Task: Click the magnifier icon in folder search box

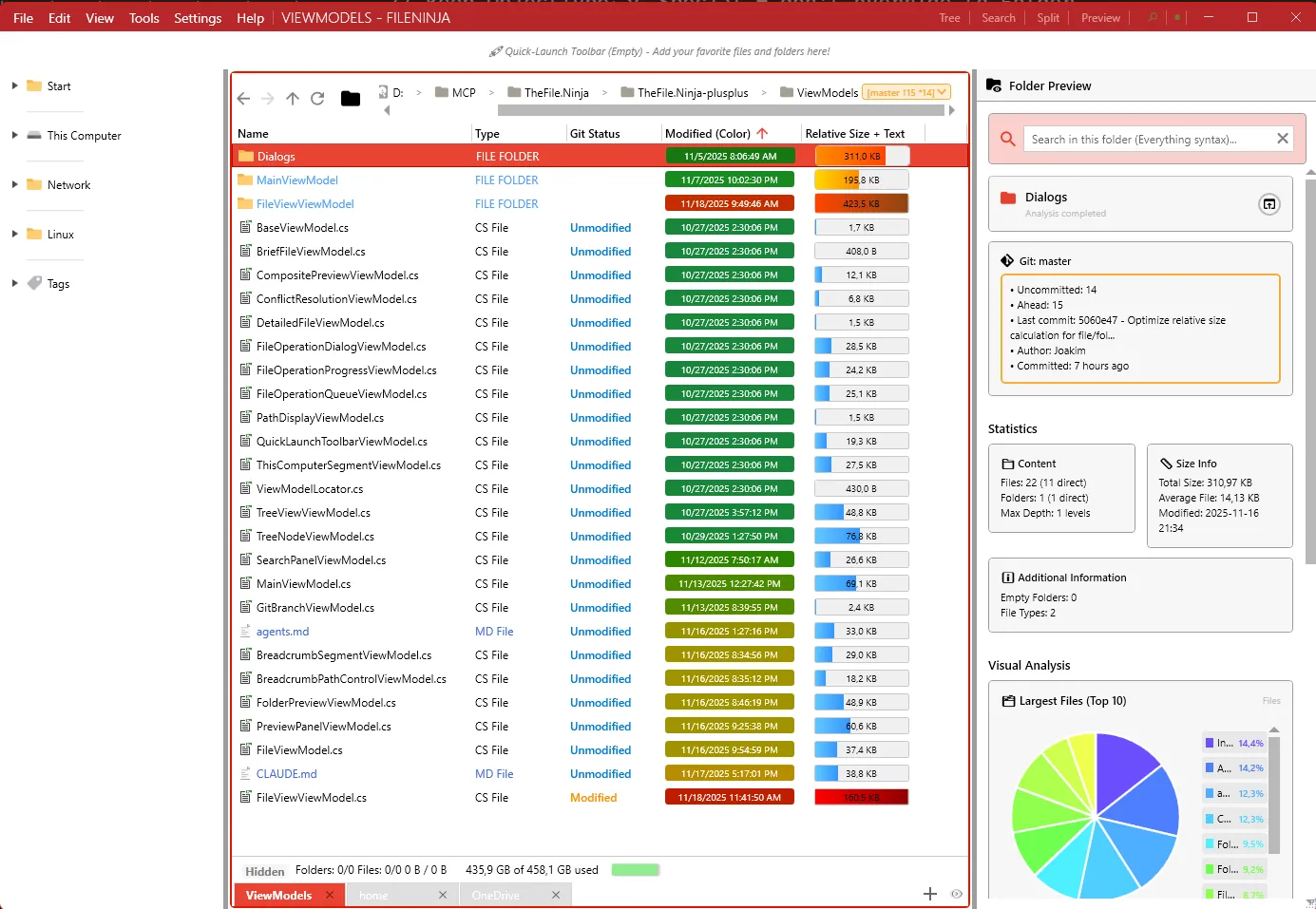Action: [1008, 140]
